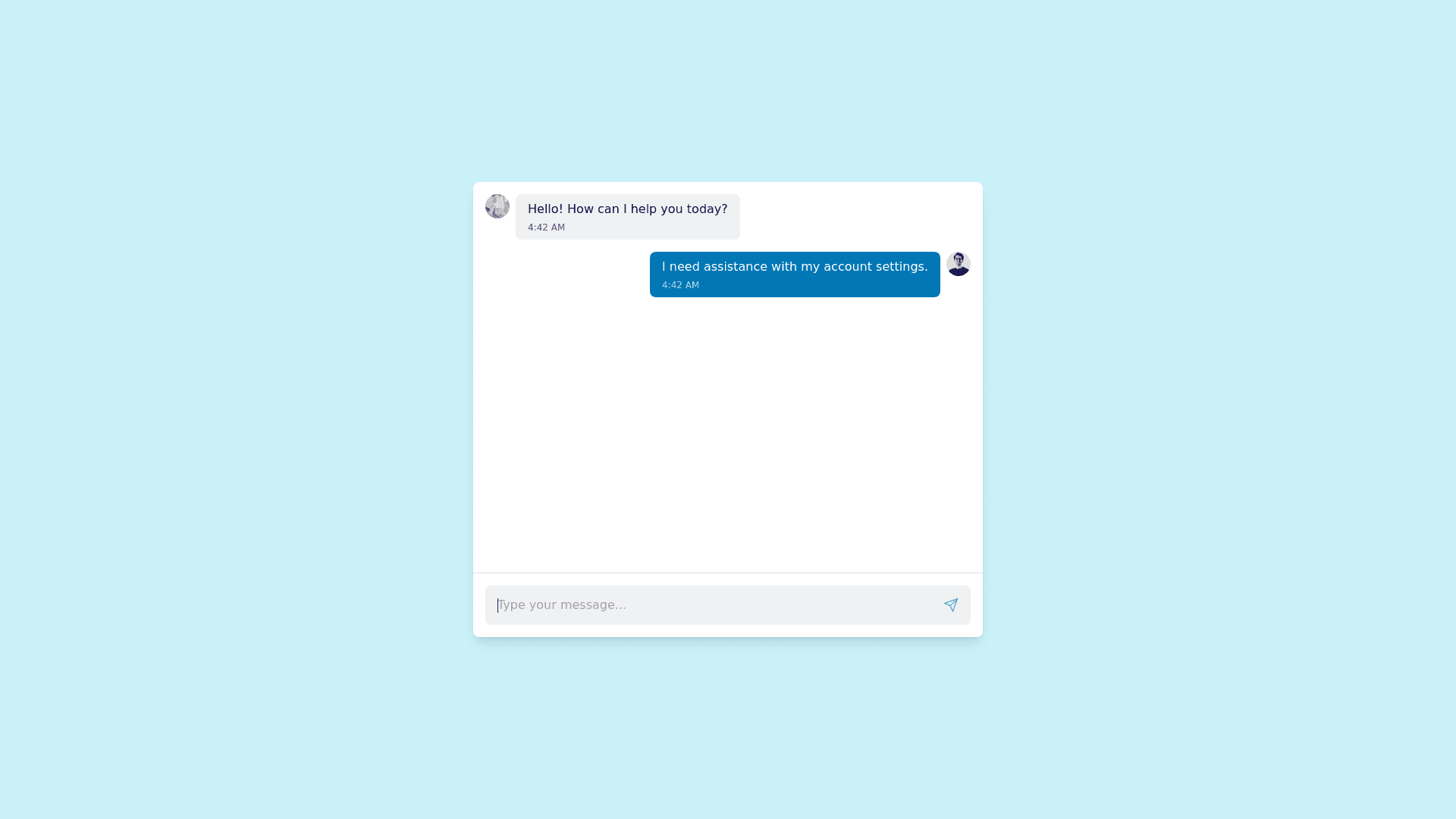Click the 4:42 AM timestamp in blue bubble

click(x=680, y=285)
